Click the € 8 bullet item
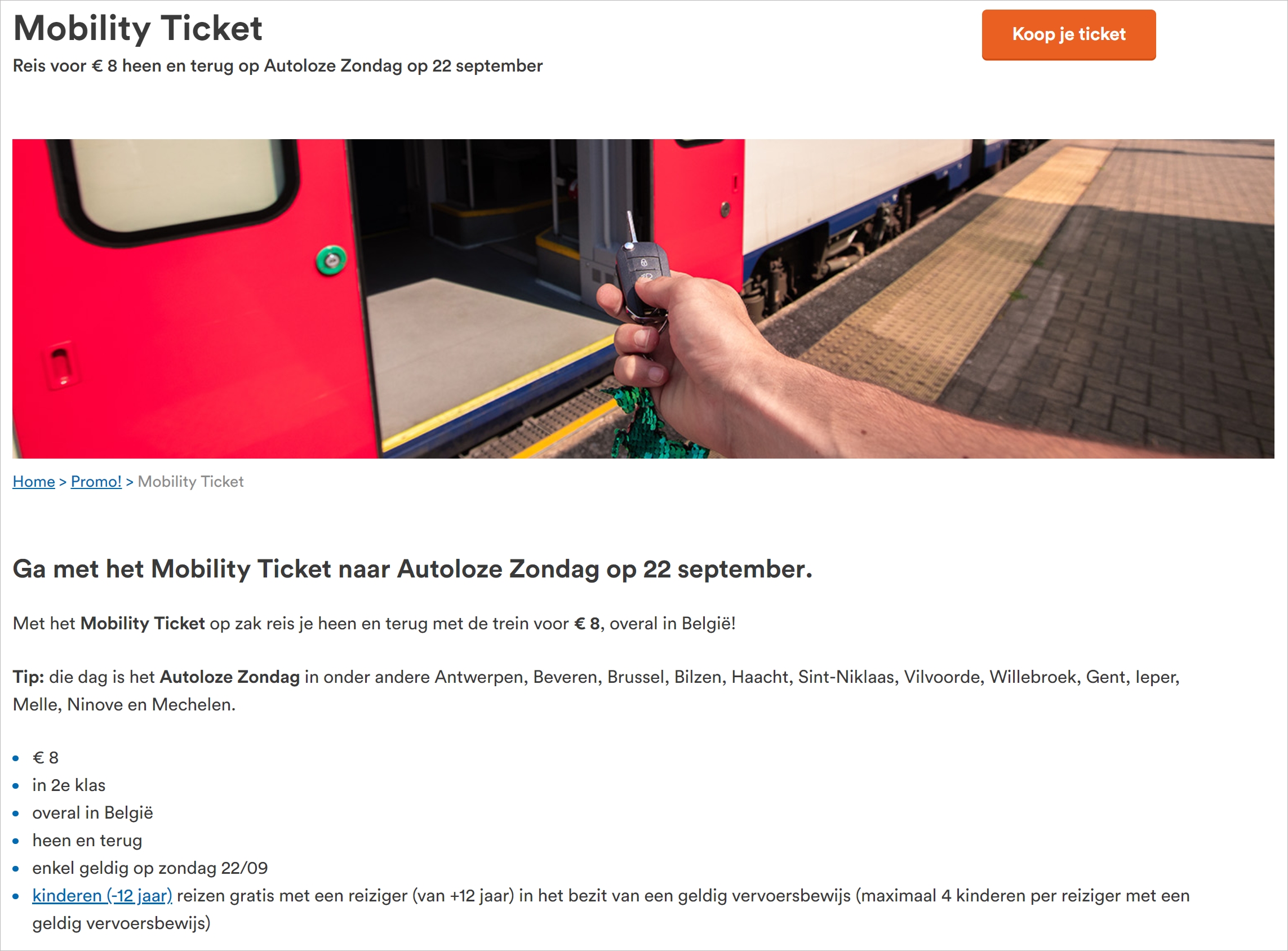Viewport: 1288px width, 951px height. 46,758
